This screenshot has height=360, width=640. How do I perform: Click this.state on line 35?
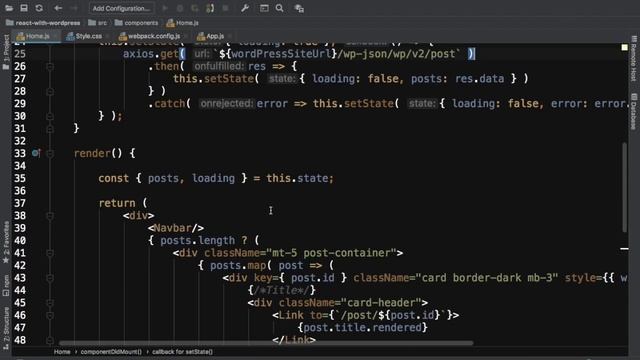coord(297,178)
